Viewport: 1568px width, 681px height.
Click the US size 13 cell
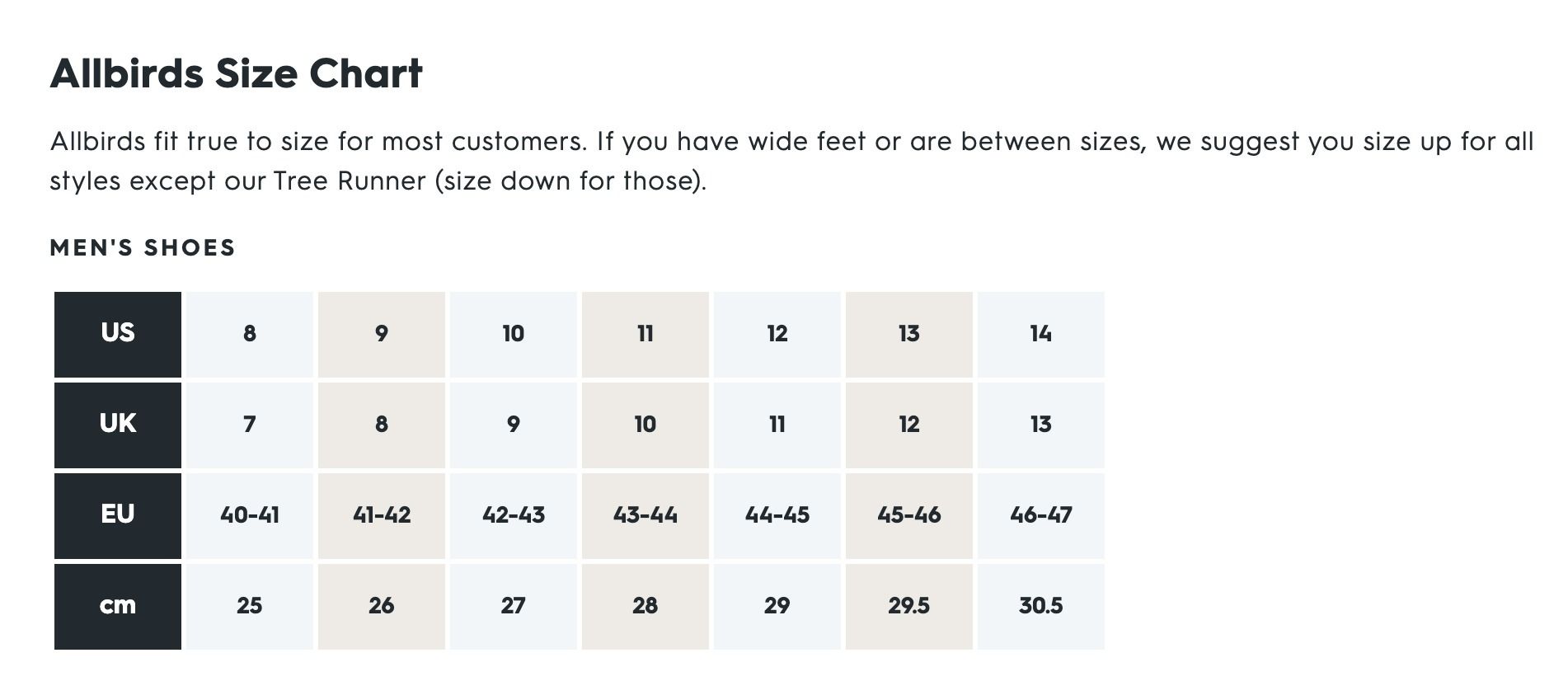[x=909, y=335]
